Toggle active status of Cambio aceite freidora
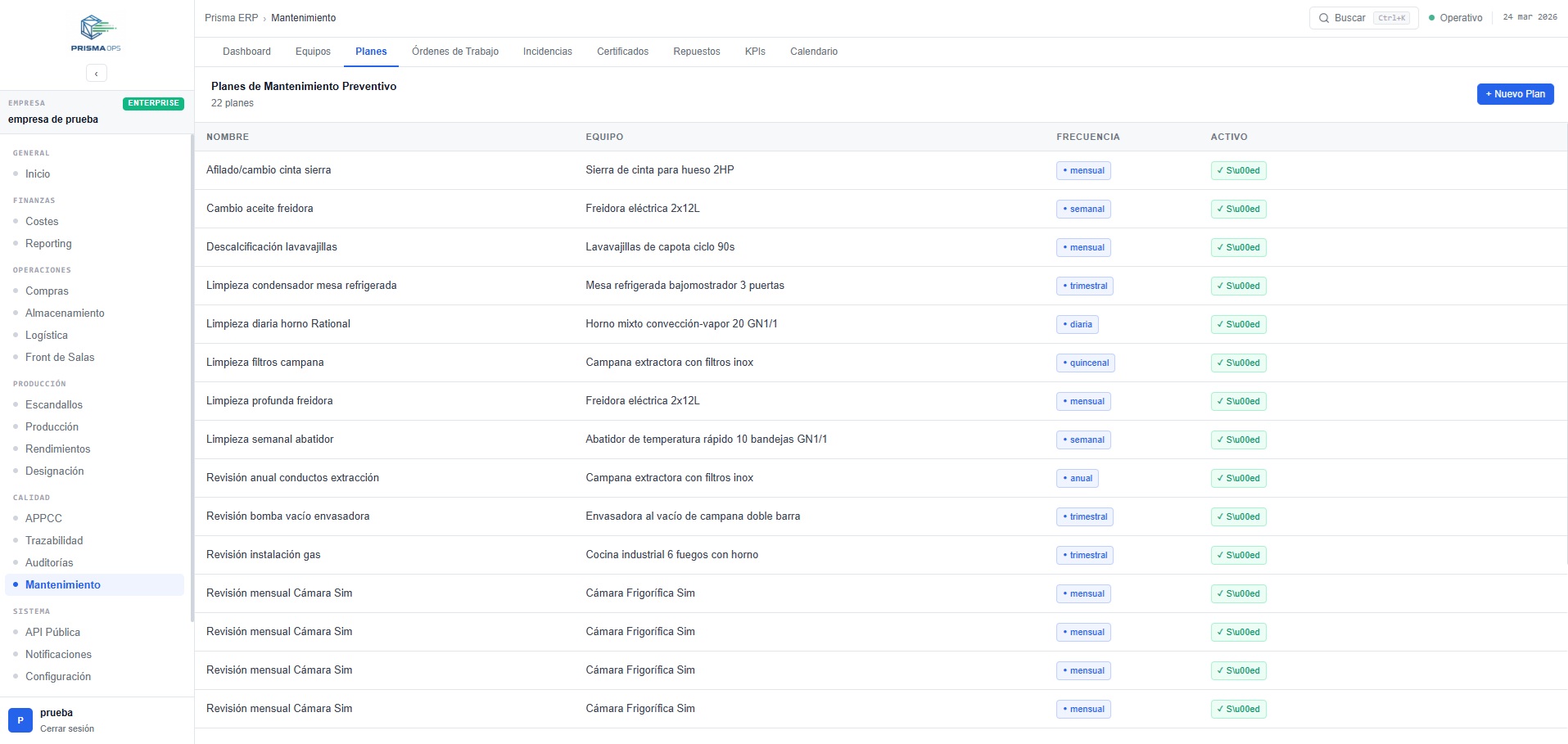Image resolution: width=1568 pixels, height=744 pixels. click(1238, 210)
